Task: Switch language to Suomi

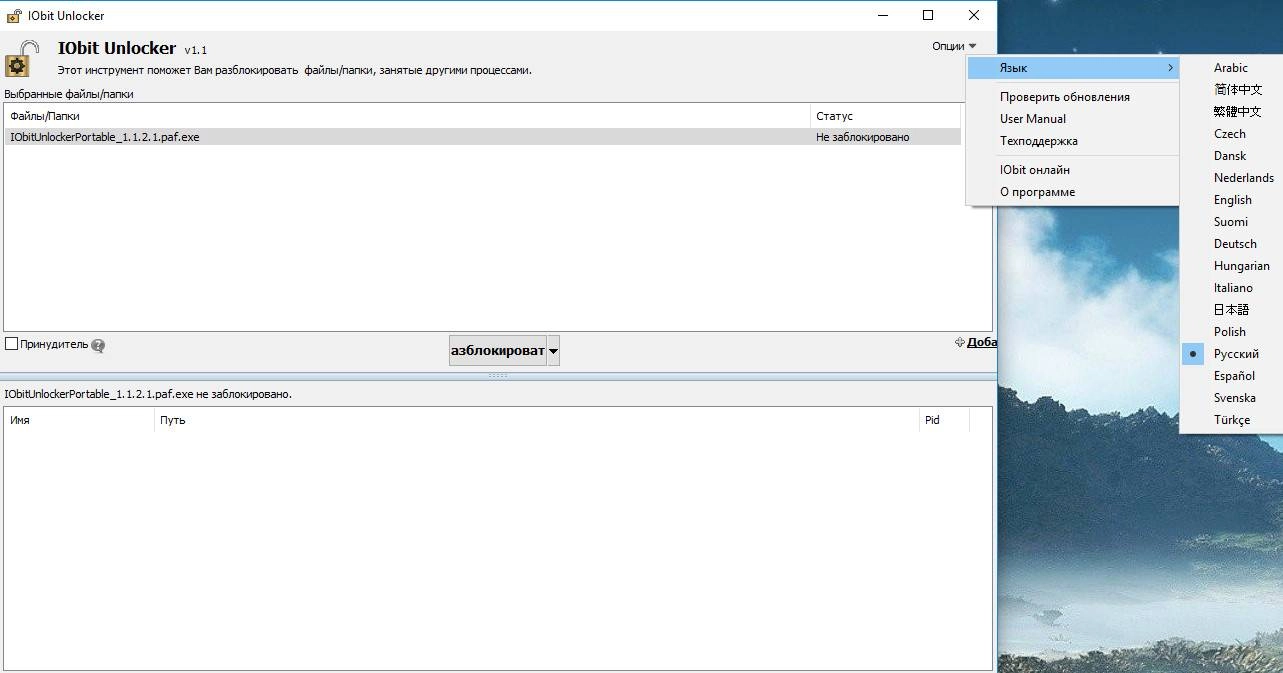Action: coord(1231,222)
